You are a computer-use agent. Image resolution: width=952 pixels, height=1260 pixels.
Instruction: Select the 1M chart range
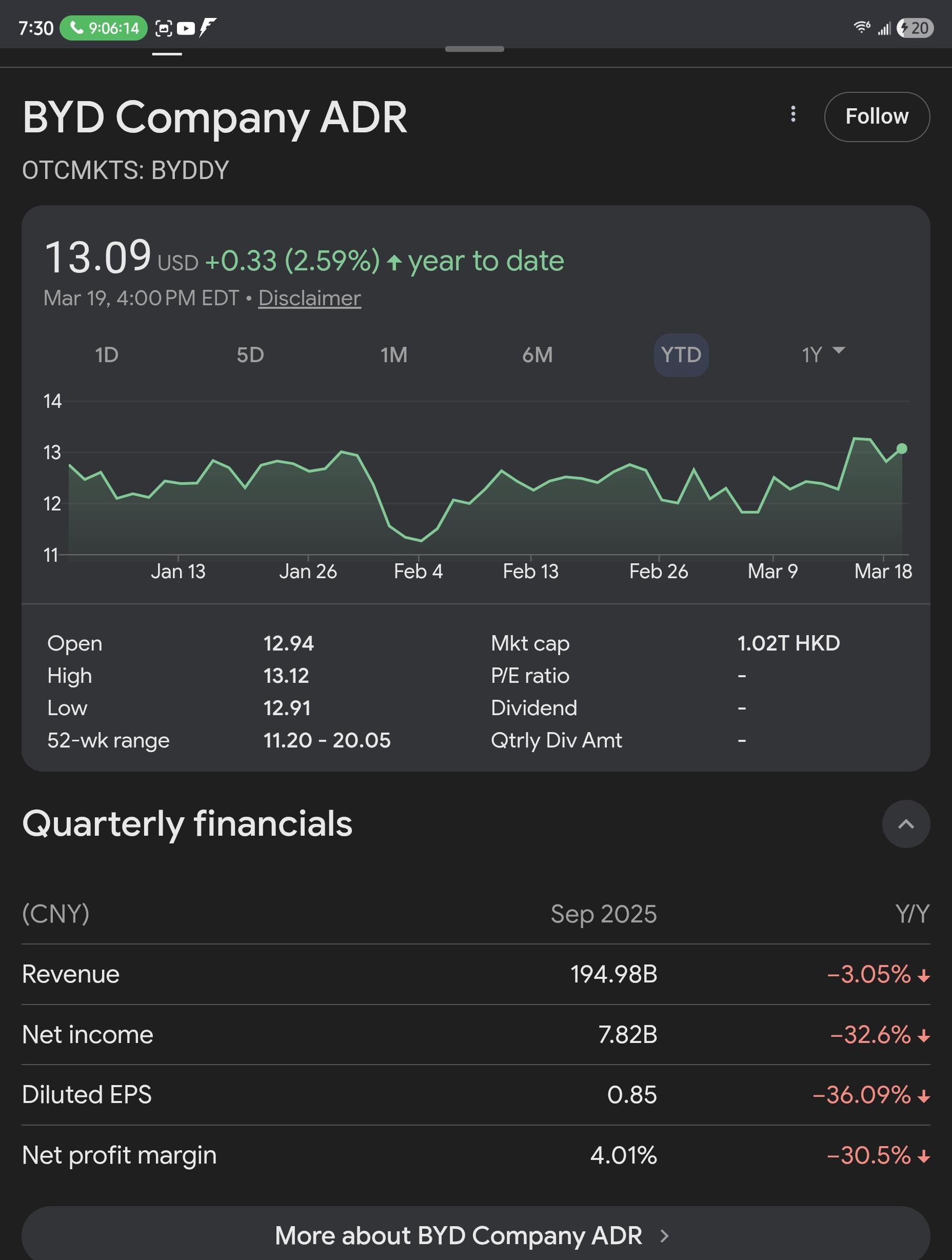393,355
